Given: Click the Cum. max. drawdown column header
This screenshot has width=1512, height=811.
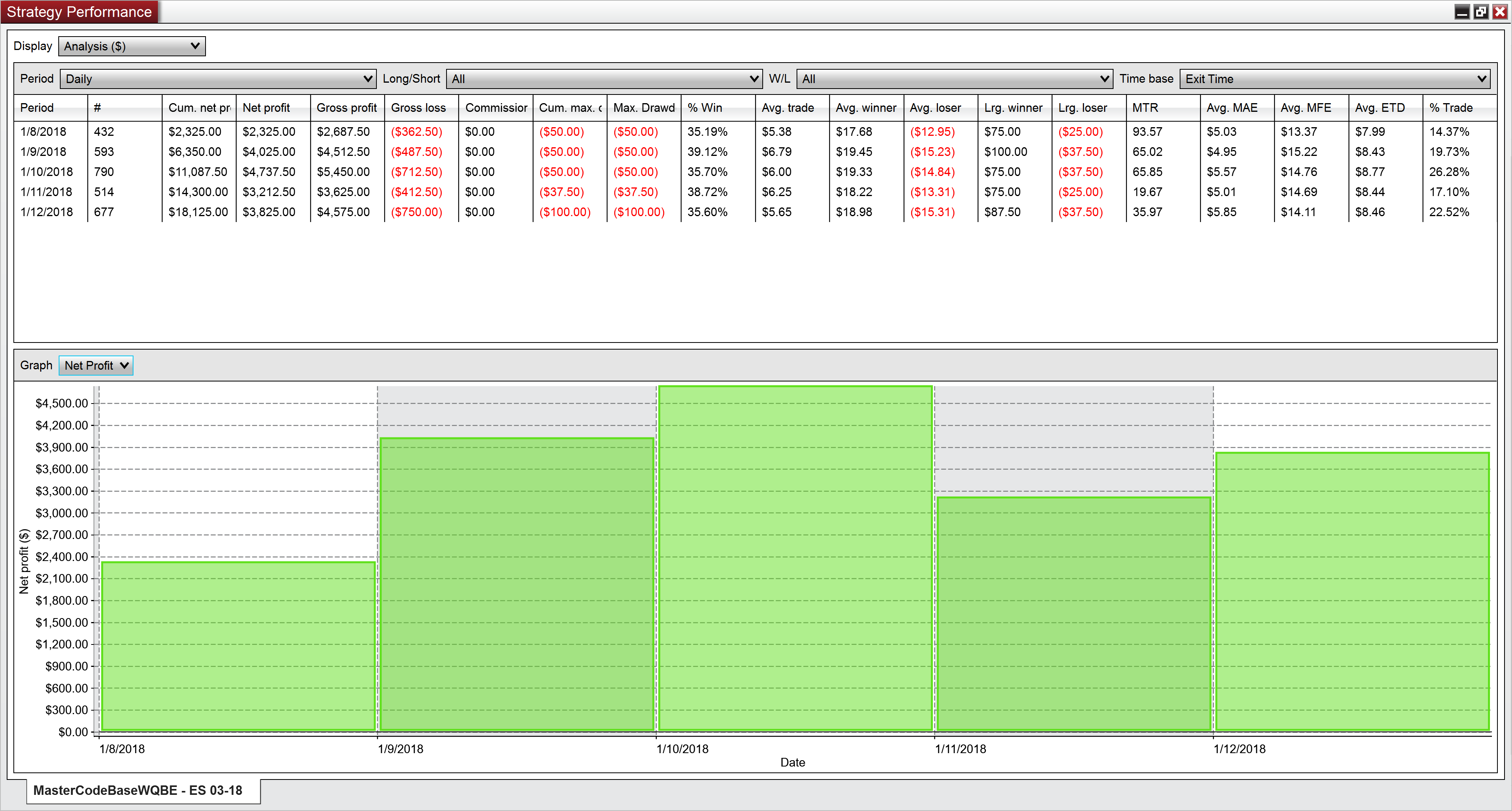Looking at the screenshot, I should (570, 108).
